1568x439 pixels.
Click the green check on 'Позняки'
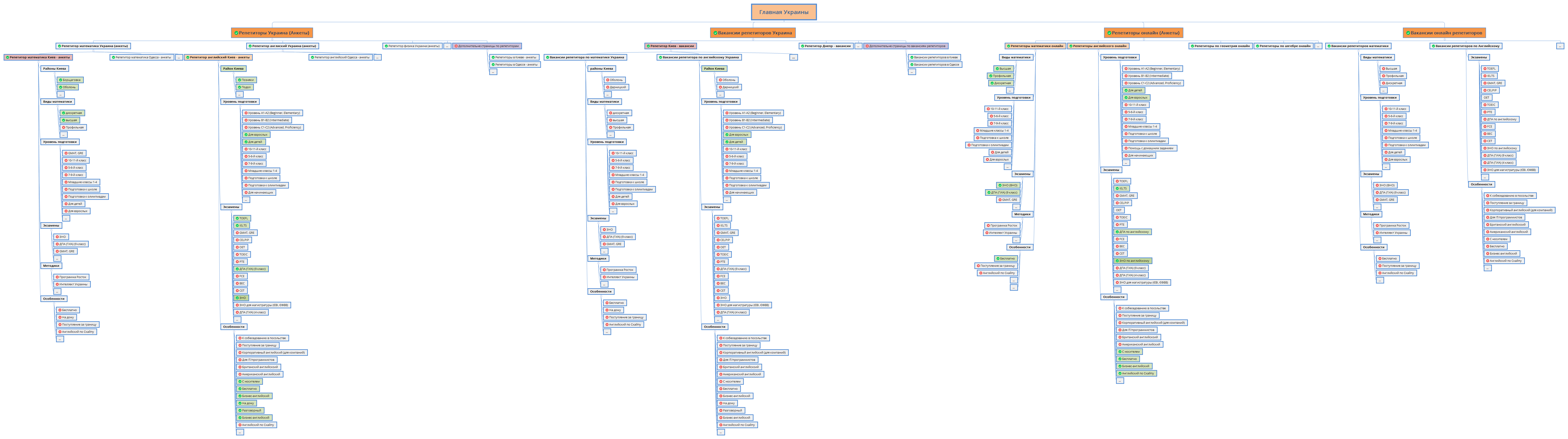240,80
